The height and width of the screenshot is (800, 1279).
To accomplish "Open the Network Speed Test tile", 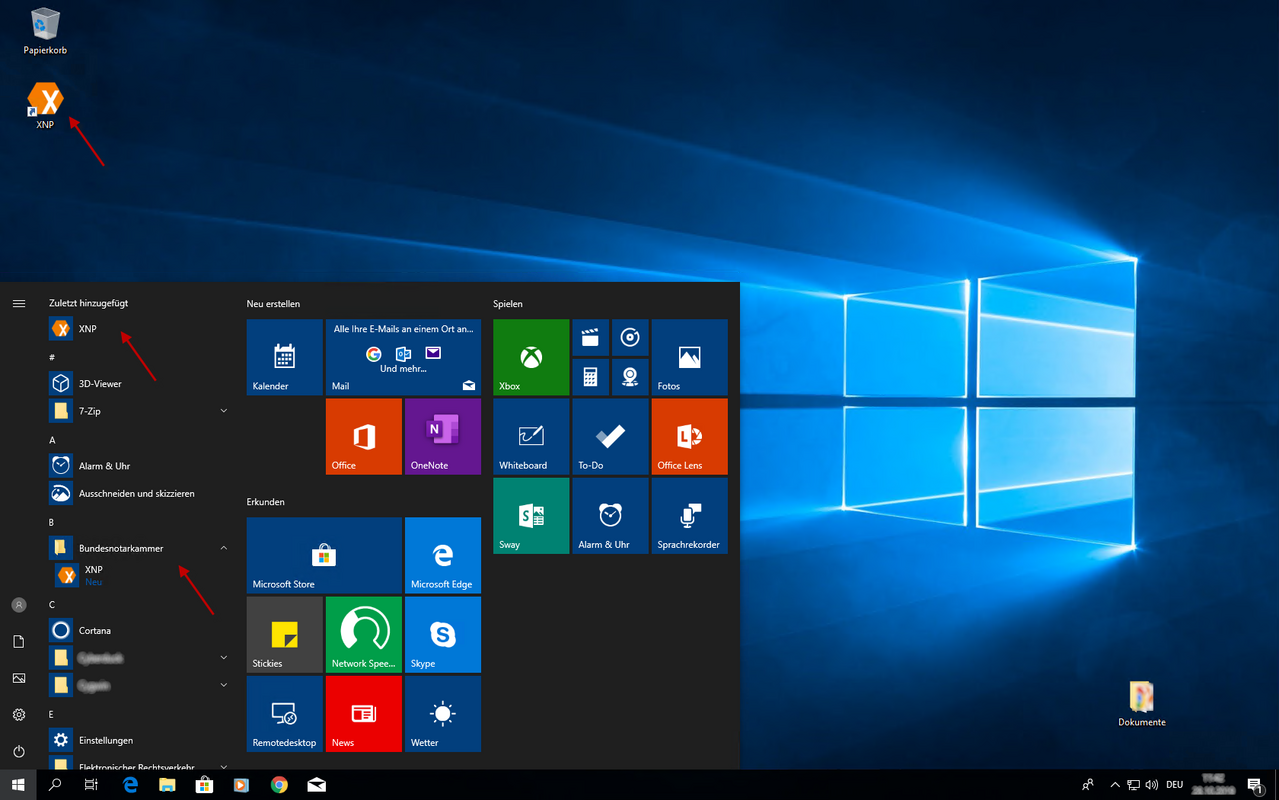I will (364, 634).
